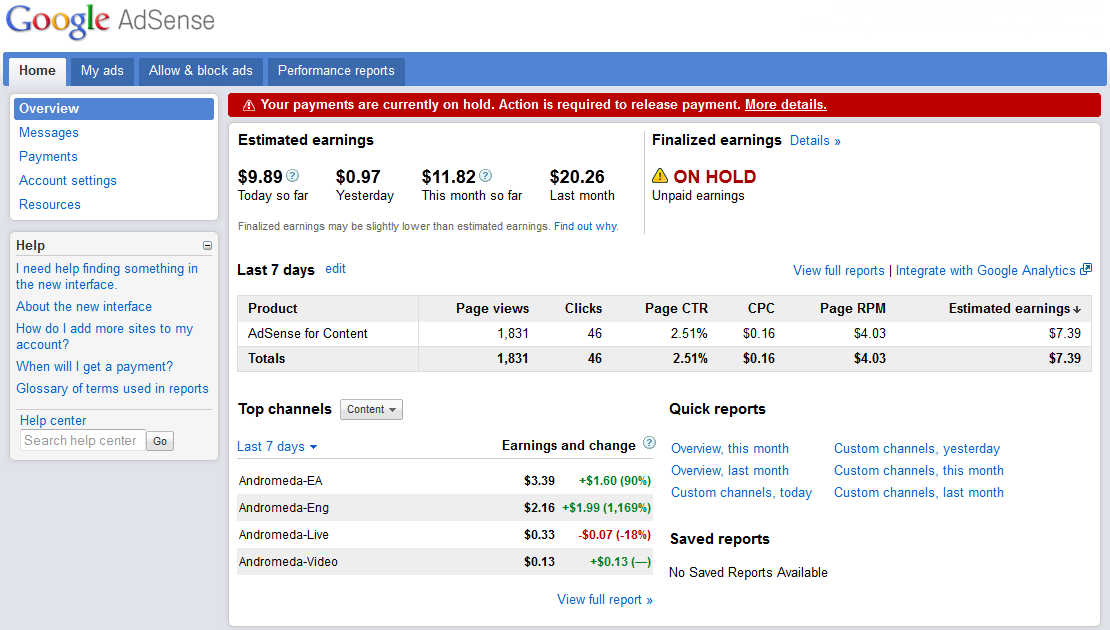1110x630 pixels.
Task: Click the Totals row label
Action: (266, 359)
